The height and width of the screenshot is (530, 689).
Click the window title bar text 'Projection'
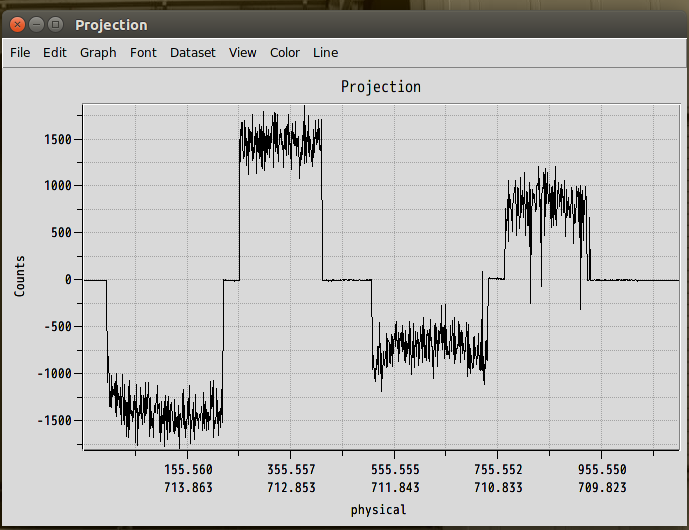111,24
